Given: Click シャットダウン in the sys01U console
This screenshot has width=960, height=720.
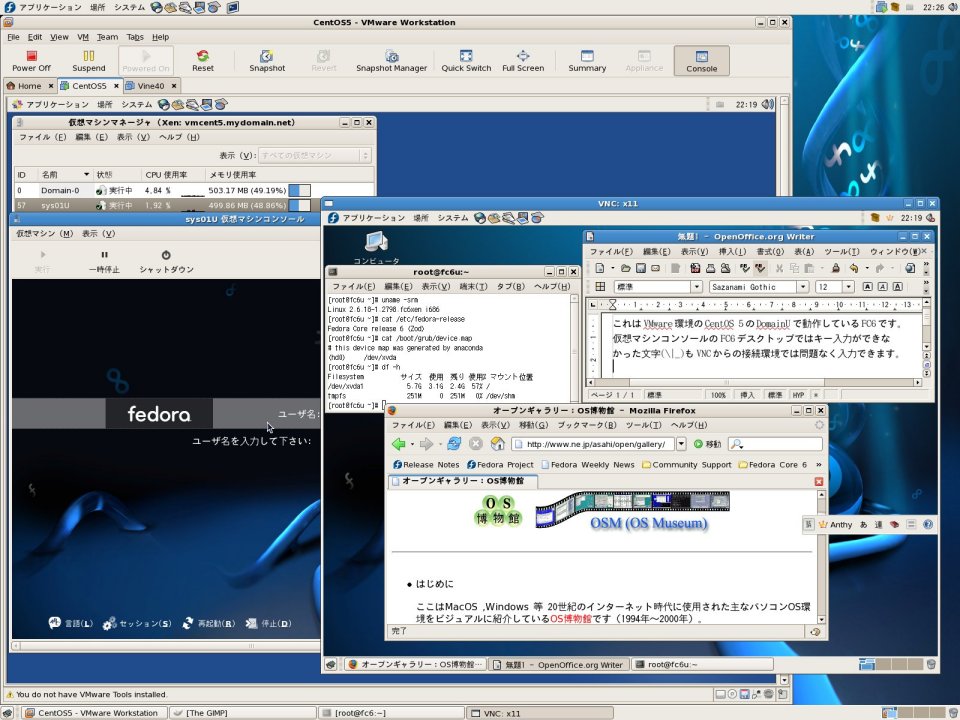Looking at the screenshot, I should pyautogui.click(x=166, y=261).
